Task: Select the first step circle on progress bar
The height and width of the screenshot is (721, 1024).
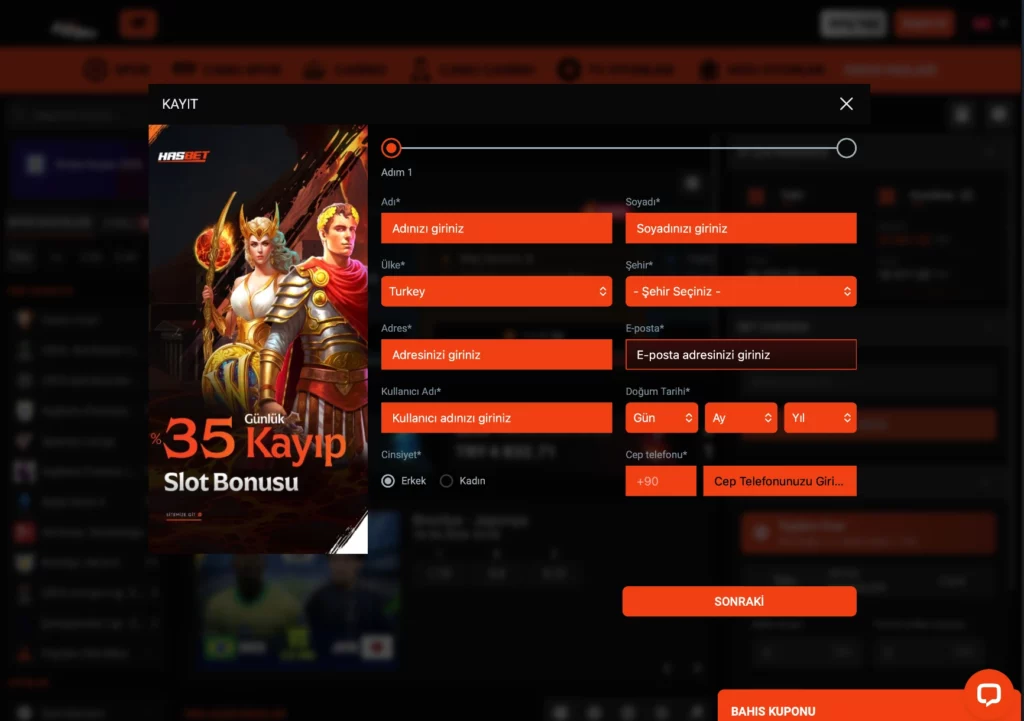Action: point(391,148)
